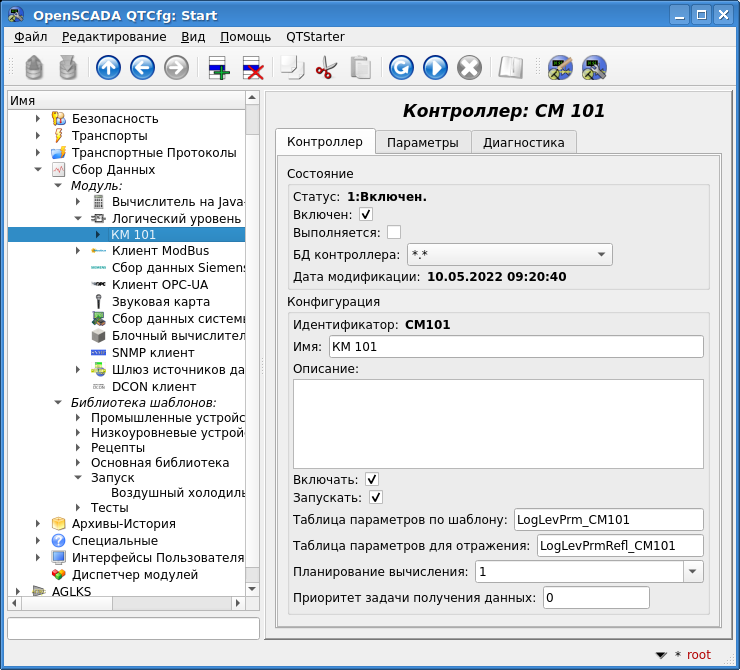740x670 pixels.
Task: Open the Помощь menu
Action: [x=245, y=37]
